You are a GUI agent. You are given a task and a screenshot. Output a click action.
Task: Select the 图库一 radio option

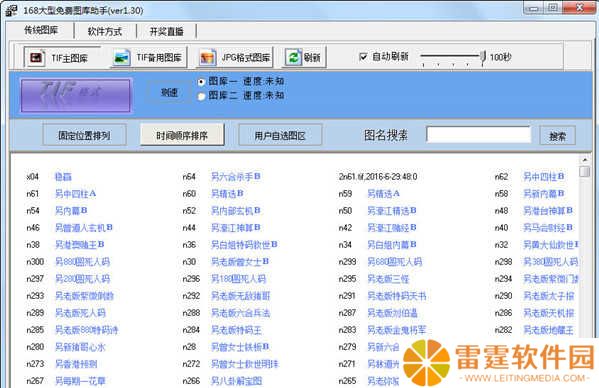(201, 82)
